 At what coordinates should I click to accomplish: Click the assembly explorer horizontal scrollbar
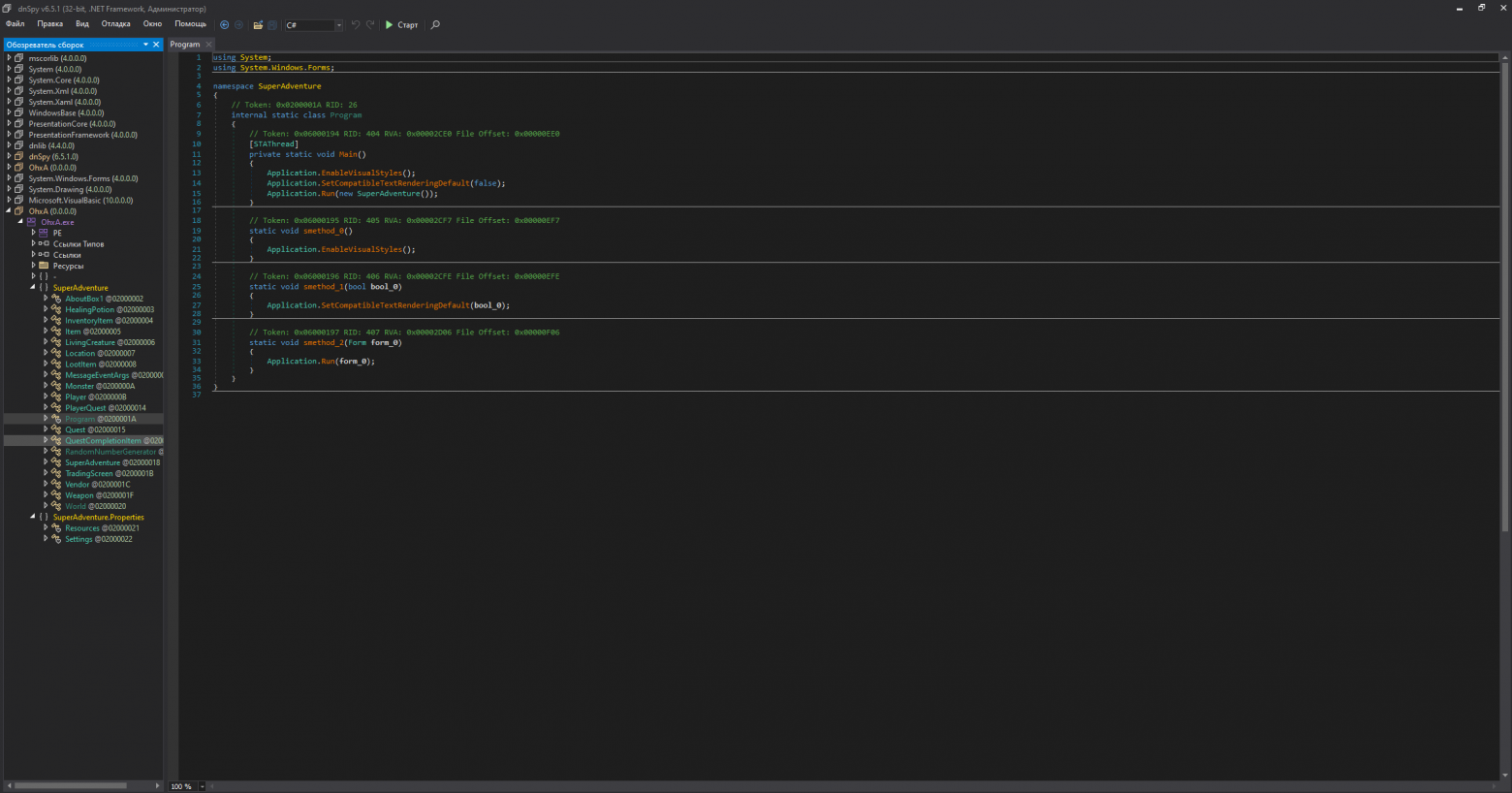pos(70,785)
